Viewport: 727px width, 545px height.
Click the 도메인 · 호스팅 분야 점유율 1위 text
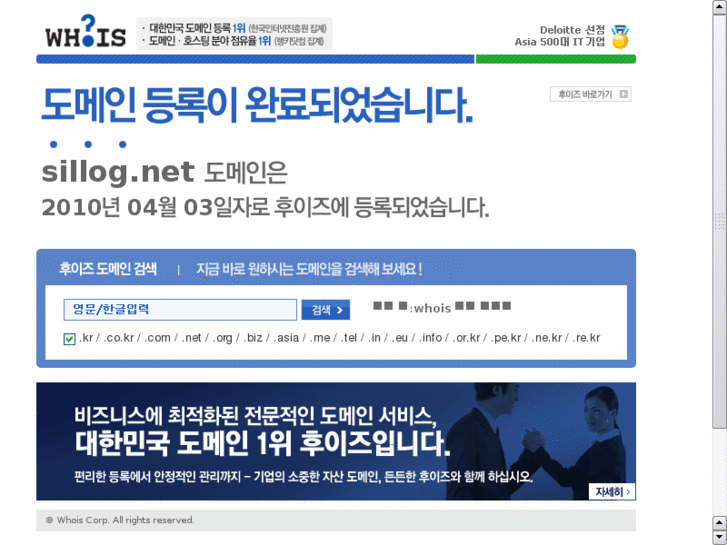coord(210,41)
